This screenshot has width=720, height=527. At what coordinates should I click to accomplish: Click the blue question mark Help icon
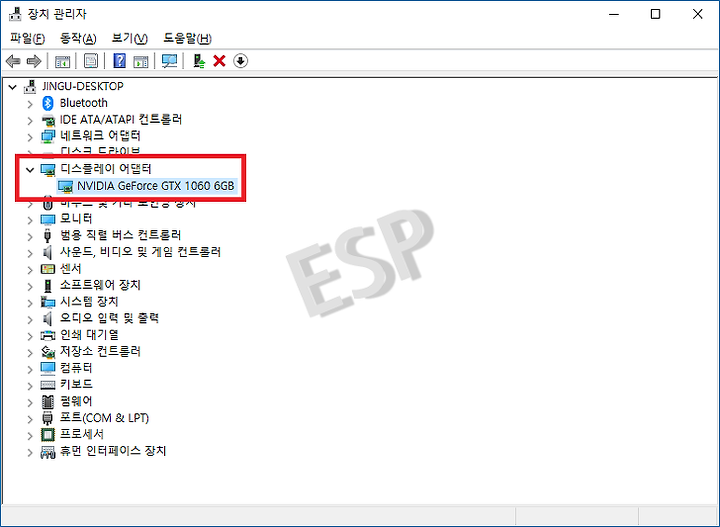pyautogui.click(x=119, y=61)
